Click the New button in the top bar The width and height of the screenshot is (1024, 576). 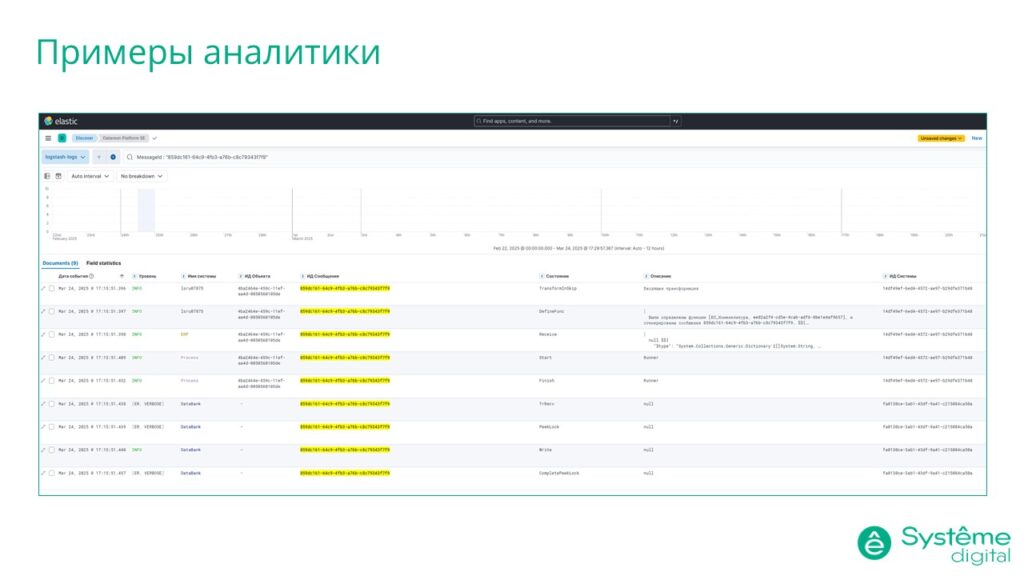pos(977,138)
